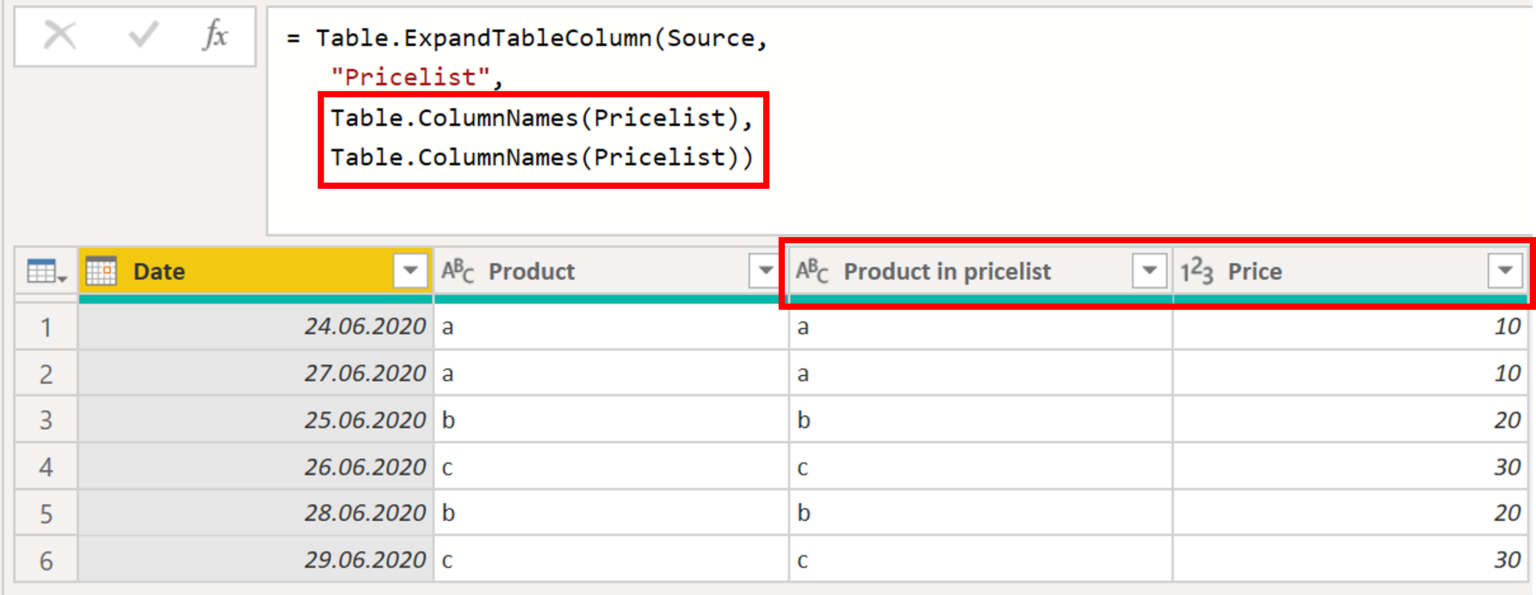The width and height of the screenshot is (1536, 595).
Task: Click the fx function icon
Action: (214, 36)
